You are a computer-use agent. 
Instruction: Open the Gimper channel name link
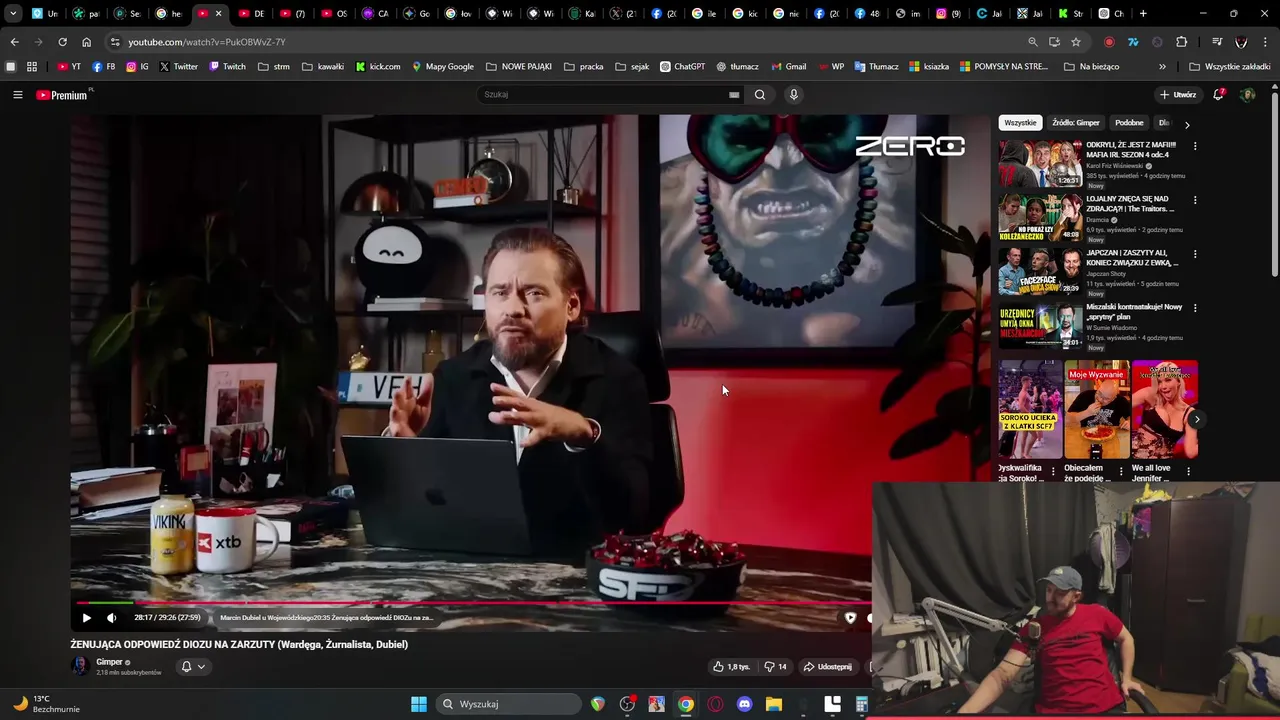(x=109, y=662)
